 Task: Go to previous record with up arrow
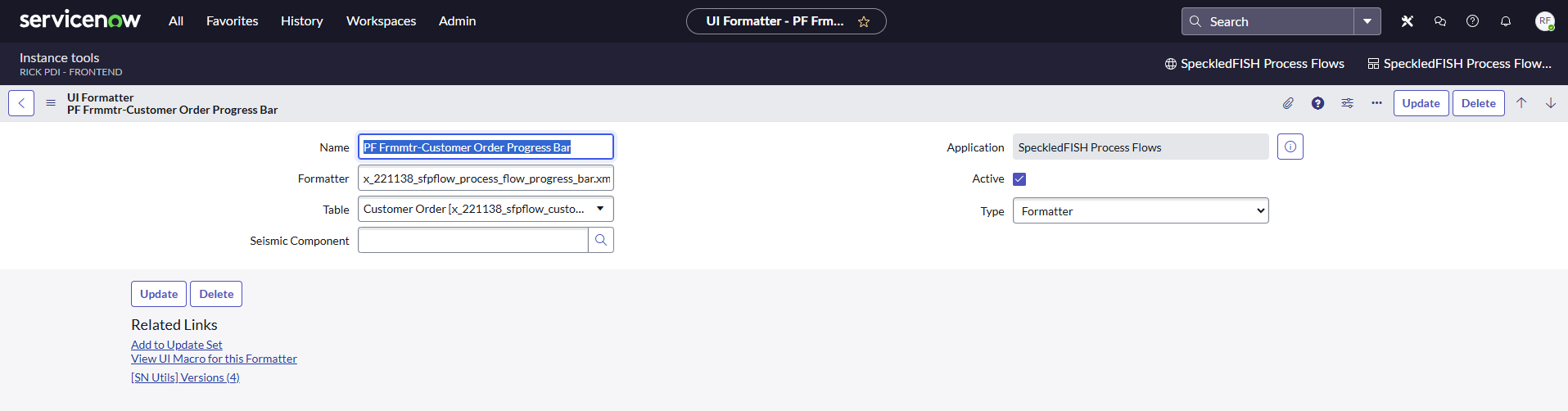click(1521, 103)
